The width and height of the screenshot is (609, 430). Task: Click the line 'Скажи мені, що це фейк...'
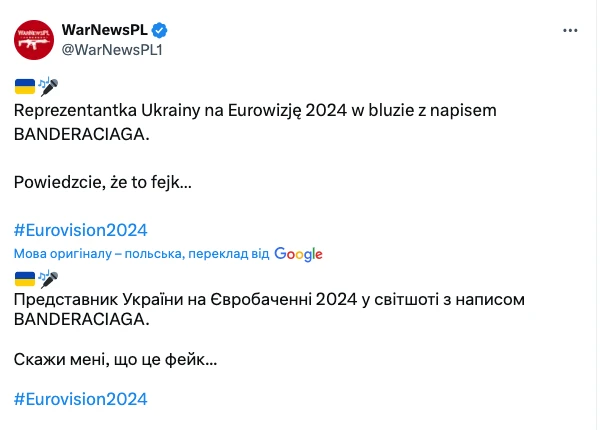tap(115, 360)
